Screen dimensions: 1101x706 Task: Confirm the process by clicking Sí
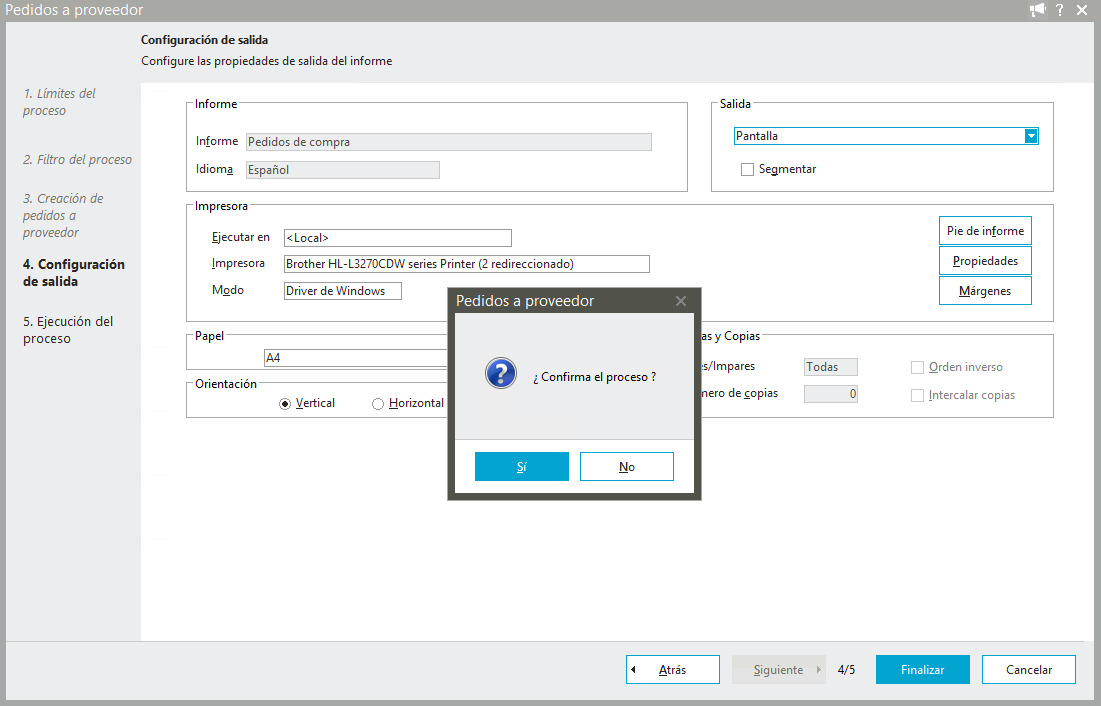(x=522, y=466)
